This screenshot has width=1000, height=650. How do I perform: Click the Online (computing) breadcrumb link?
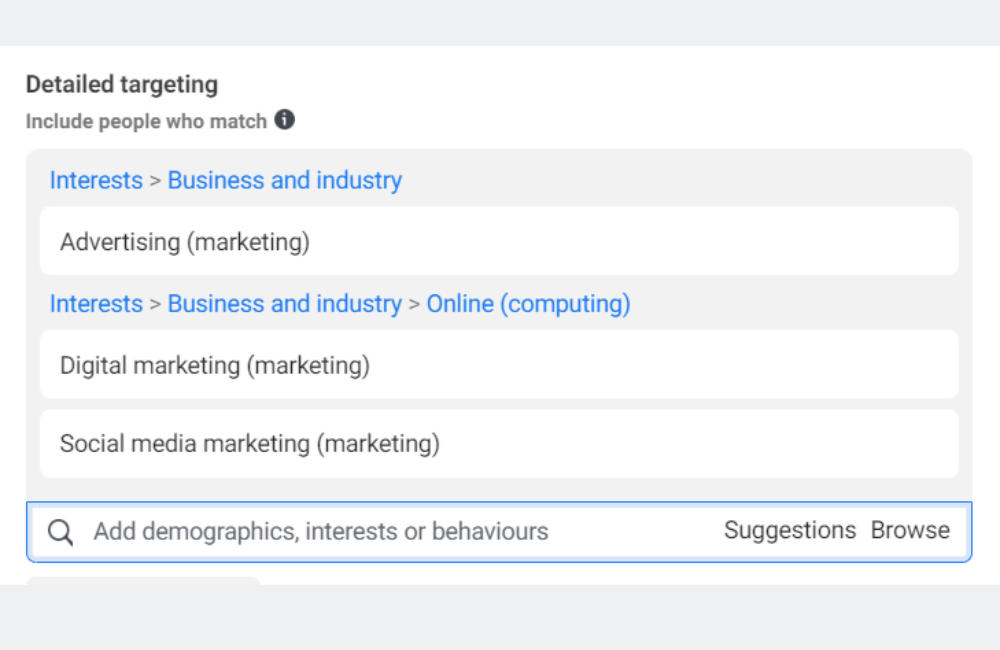pos(529,303)
